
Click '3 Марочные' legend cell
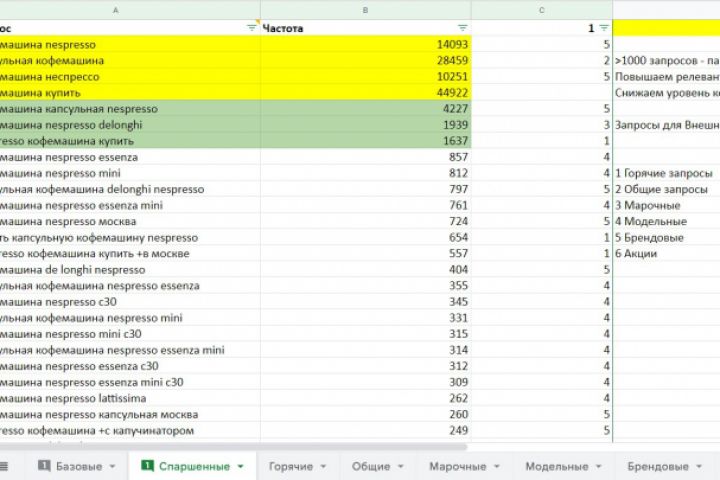[x=666, y=205]
